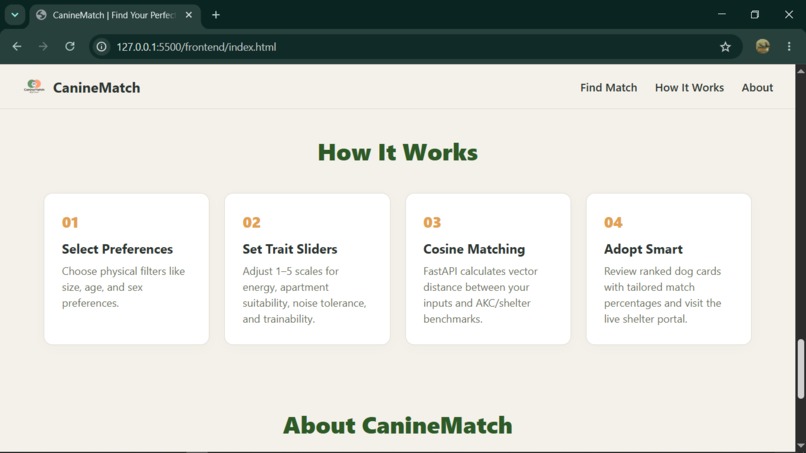
Task: Click the About CanineMatch heading
Action: [x=398, y=425]
